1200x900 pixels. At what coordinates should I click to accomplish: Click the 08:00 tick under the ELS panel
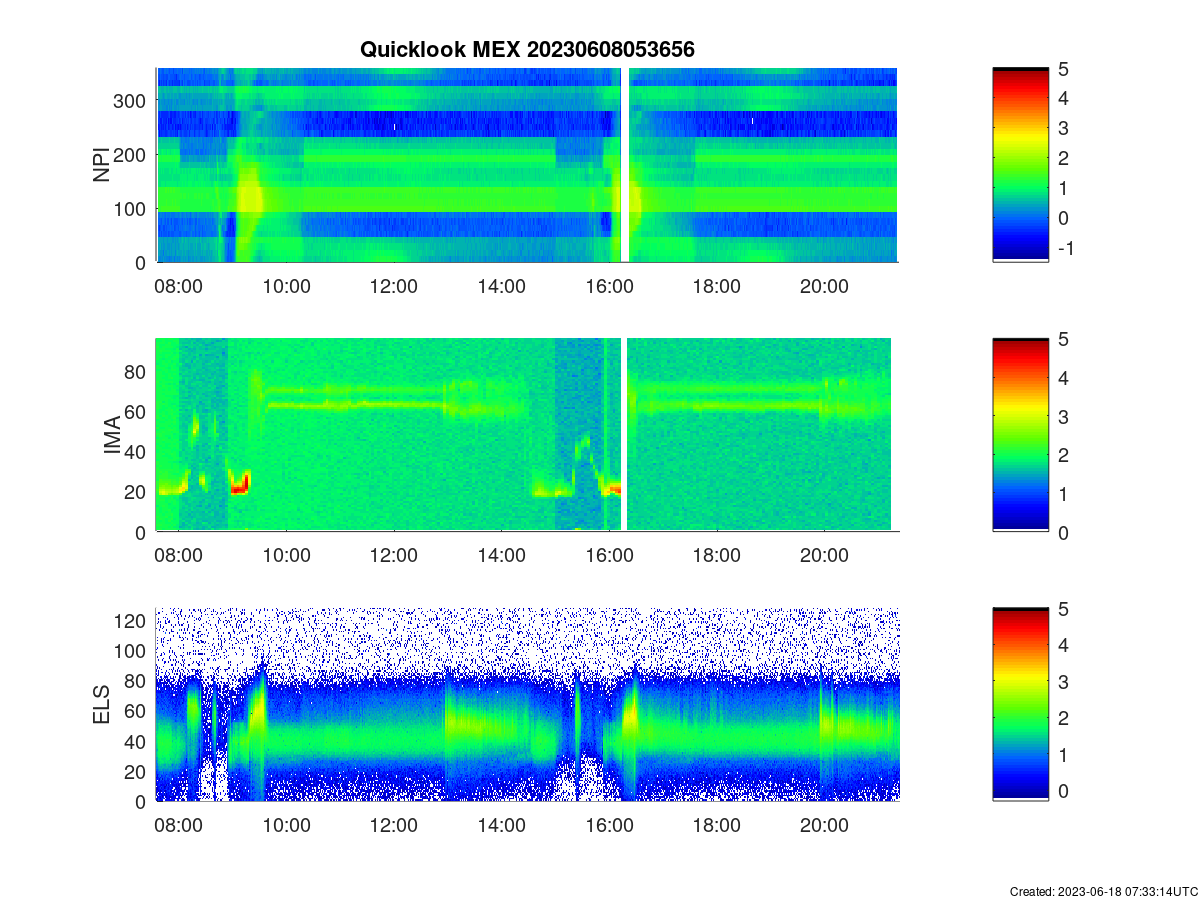[179, 826]
